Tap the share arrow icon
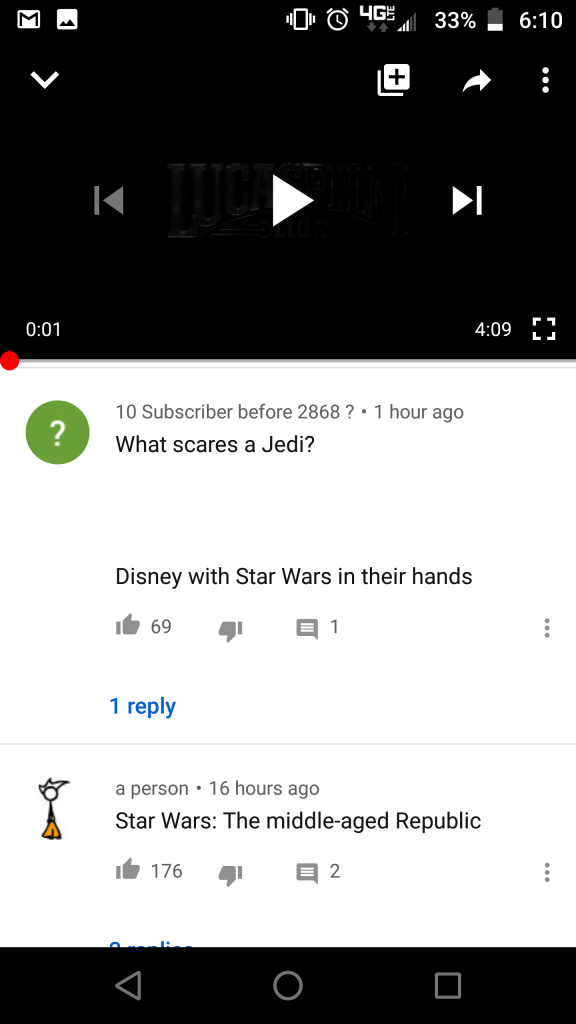Viewport: 576px width, 1024px height. [x=477, y=80]
